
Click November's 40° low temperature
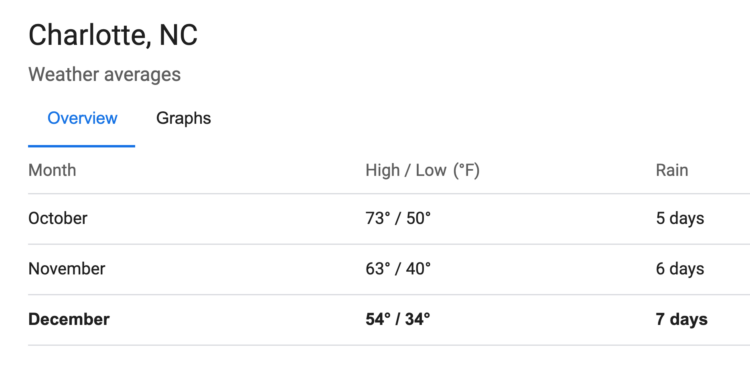pos(419,269)
